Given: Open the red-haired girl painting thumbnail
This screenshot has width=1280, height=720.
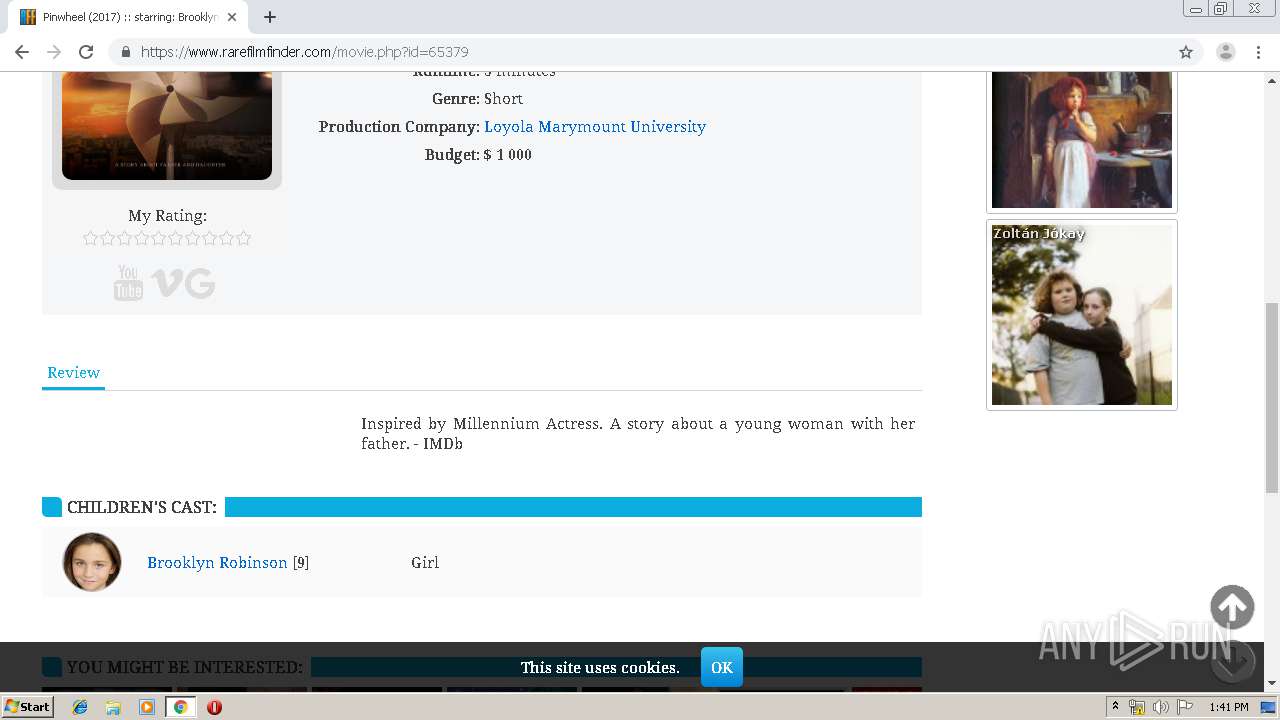Looking at the screenshot, I should [1082, 140].
